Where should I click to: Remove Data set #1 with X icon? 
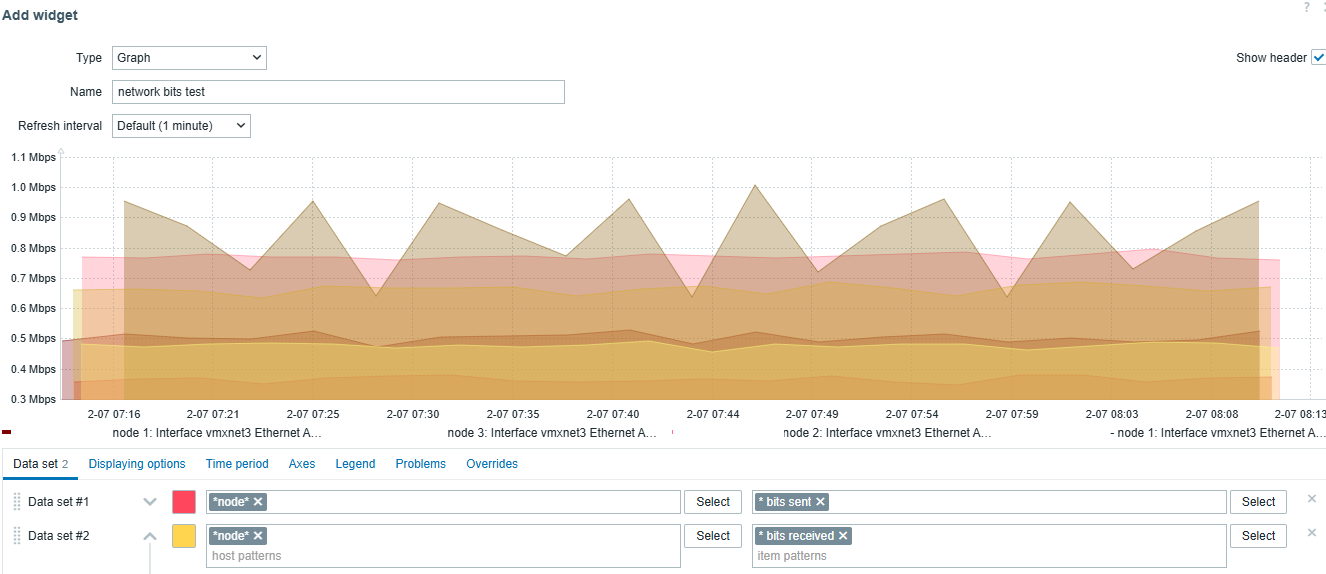[1311, 499]
